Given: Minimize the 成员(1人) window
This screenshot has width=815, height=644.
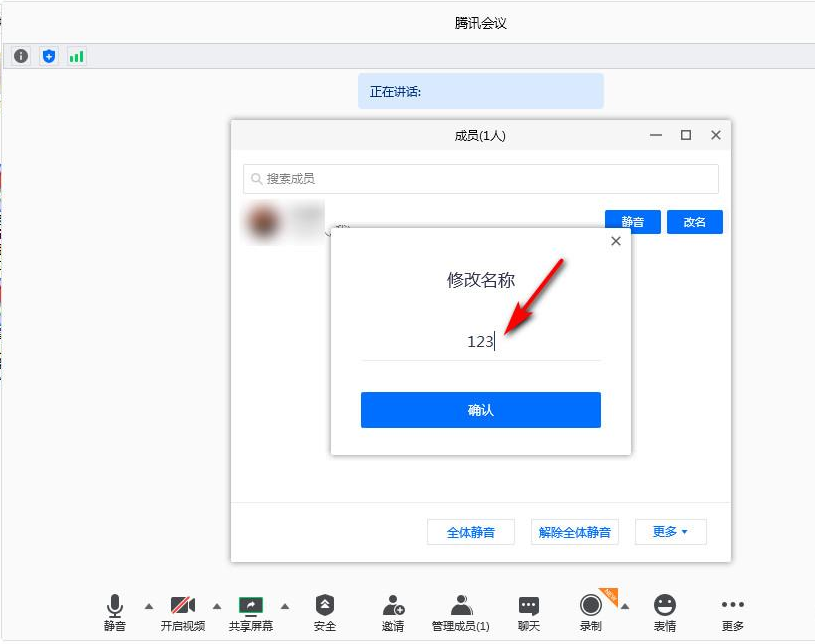Looking at the screenshot, I should click(x=656, y=135).
